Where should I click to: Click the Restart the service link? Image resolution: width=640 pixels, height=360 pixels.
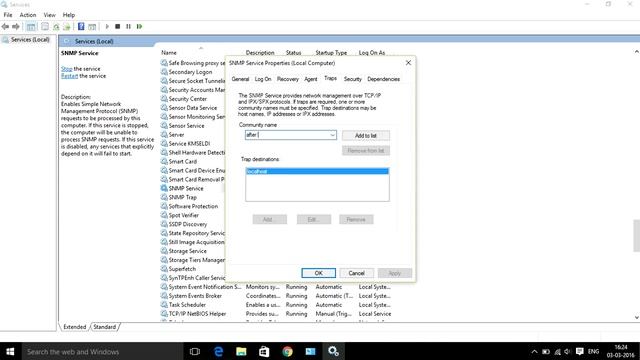pyautogui.click(x=69, y=76)
